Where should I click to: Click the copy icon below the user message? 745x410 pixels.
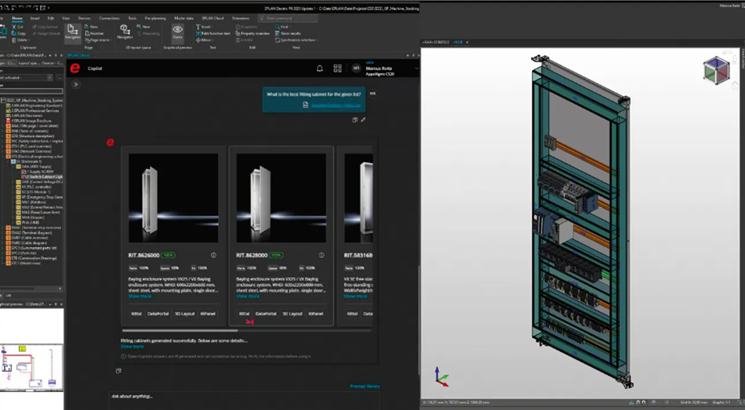point(355,120)
